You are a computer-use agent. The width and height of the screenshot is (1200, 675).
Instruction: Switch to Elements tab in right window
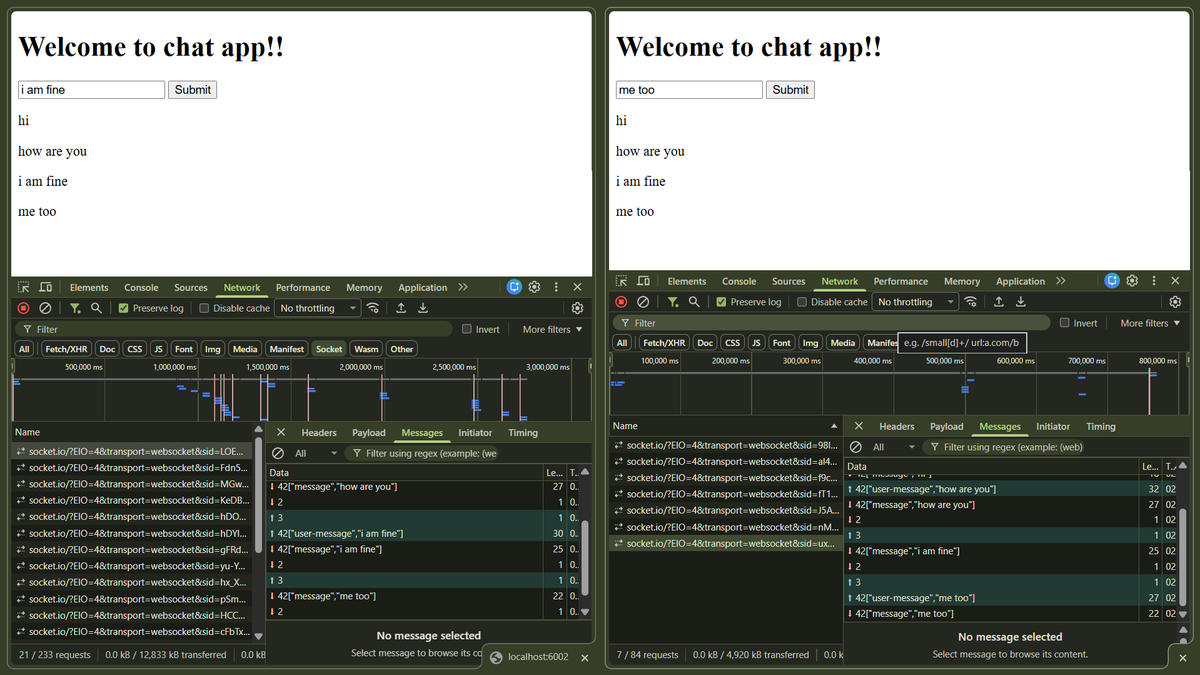click(687, 281)
